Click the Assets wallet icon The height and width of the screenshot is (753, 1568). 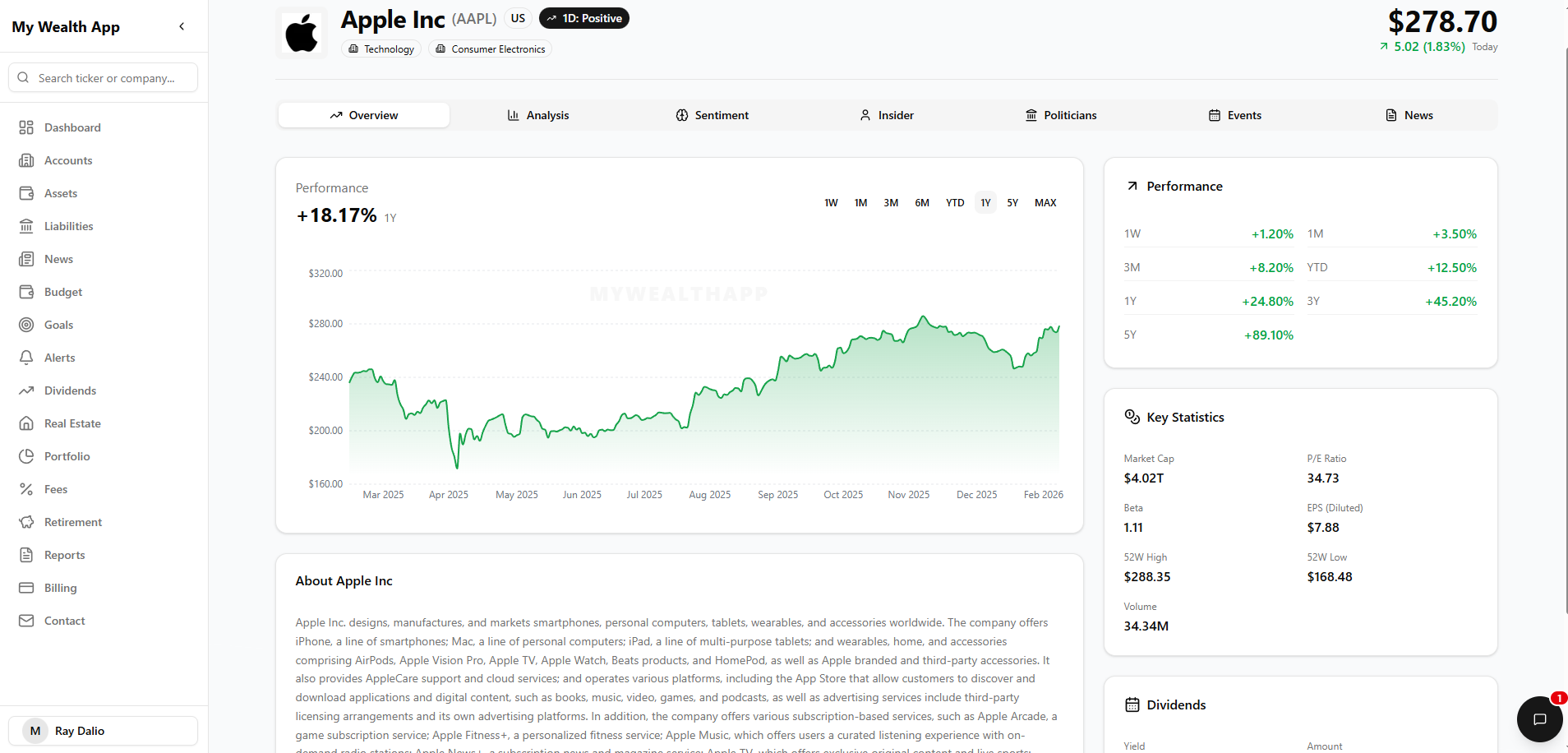[x=26, y=193]
